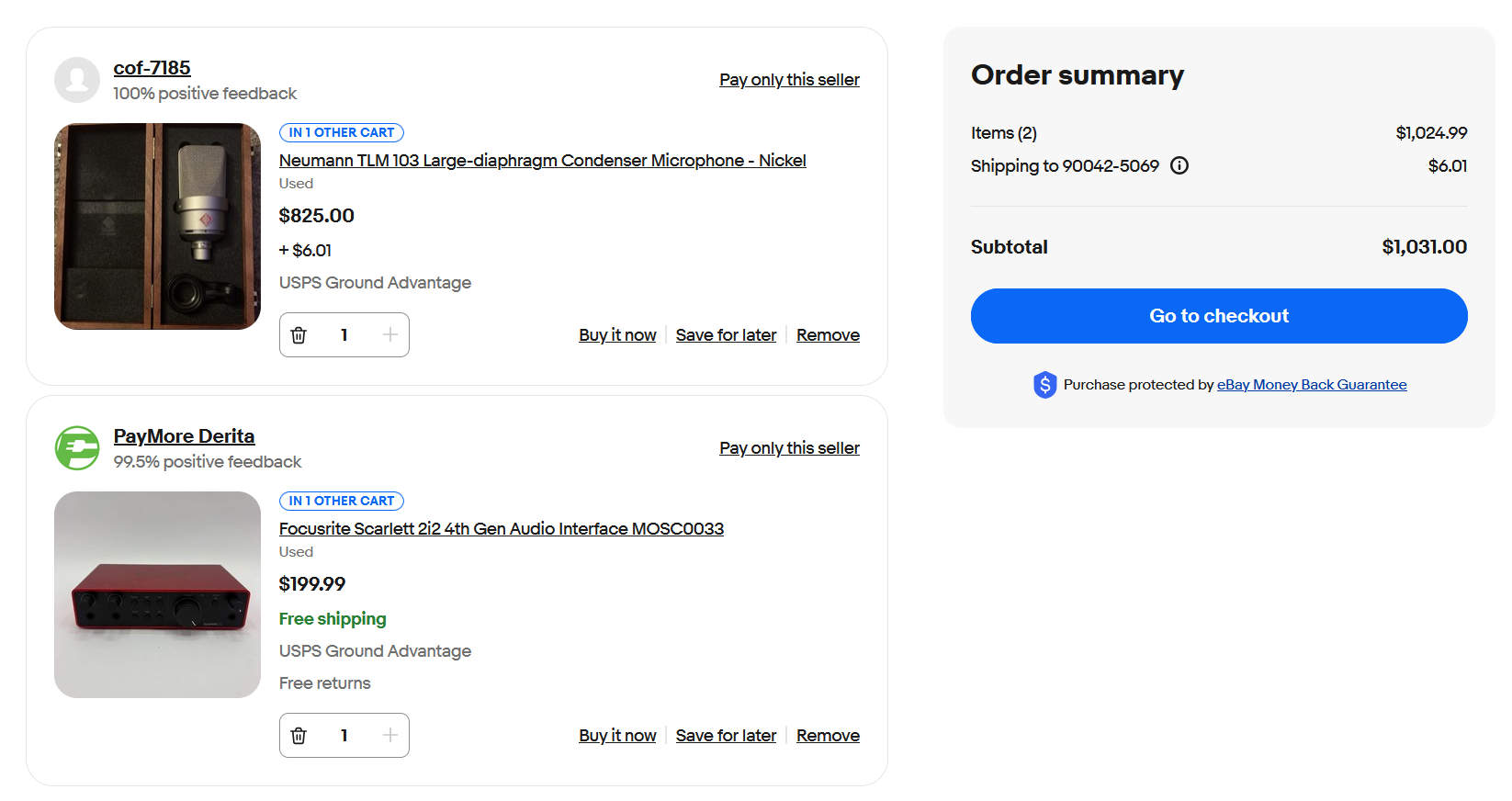The width and height of the screenshot is (1512, 801).
Task: Open PayMore Derita seller logo
Action: 77,448
